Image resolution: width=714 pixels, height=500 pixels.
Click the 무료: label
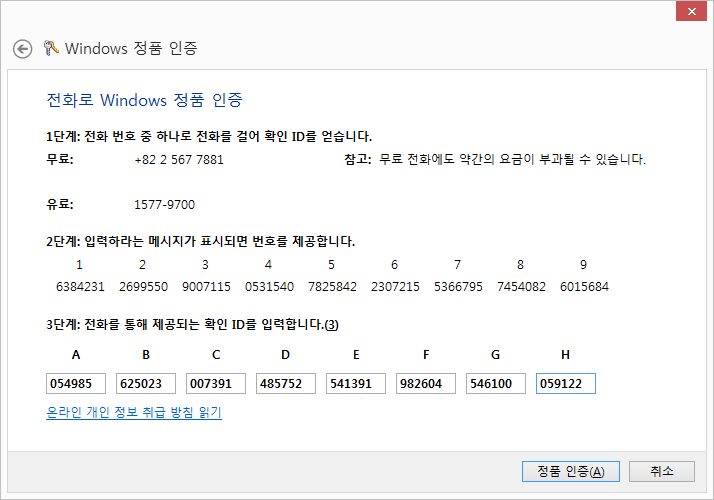coord(60,159)
